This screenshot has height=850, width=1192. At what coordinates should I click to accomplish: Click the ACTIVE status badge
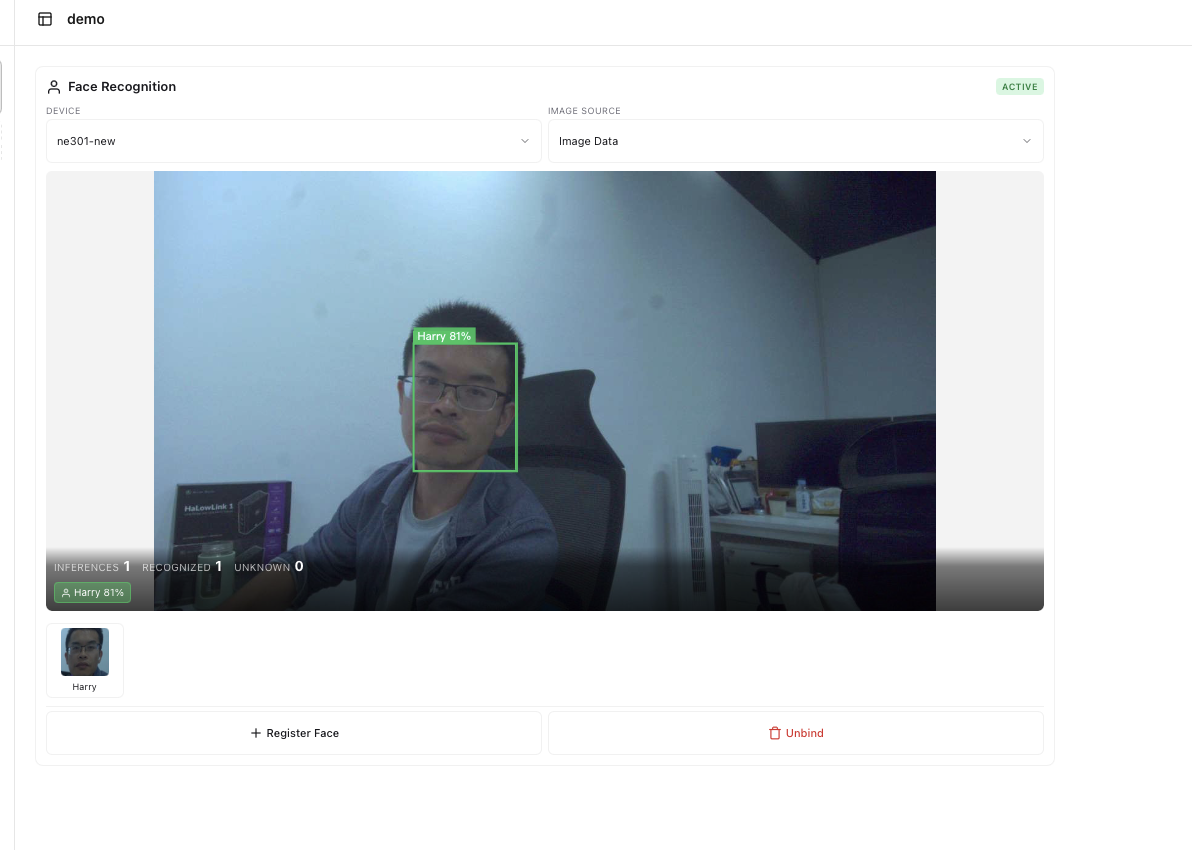[x=1019, y=87]
